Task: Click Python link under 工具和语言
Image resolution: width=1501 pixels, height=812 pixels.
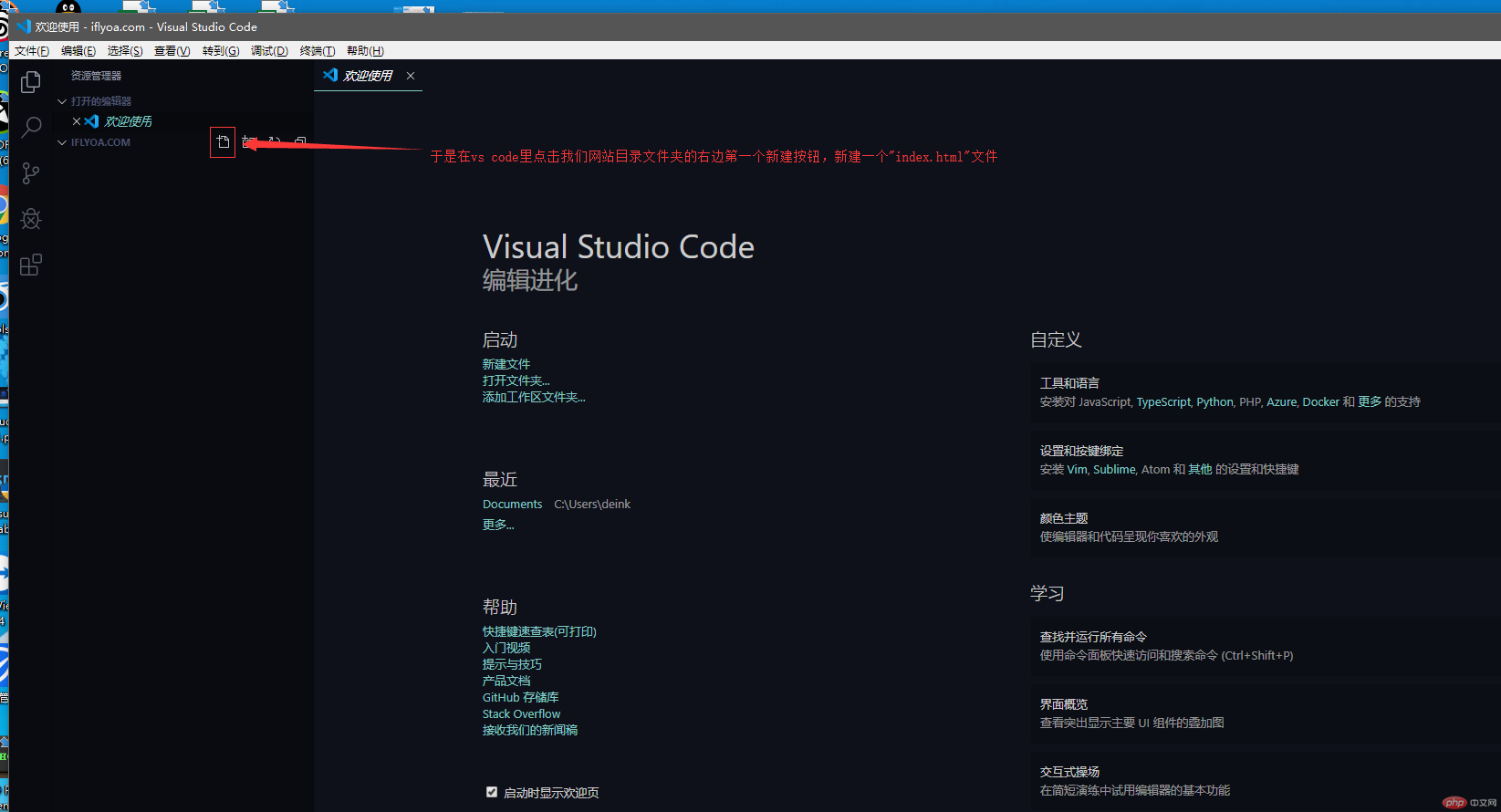Action: coord(1214,401)
